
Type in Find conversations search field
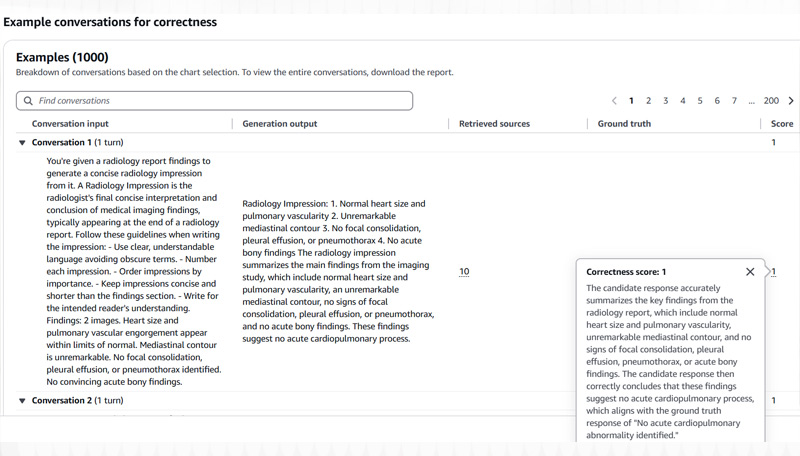click(x=220, y=101)
